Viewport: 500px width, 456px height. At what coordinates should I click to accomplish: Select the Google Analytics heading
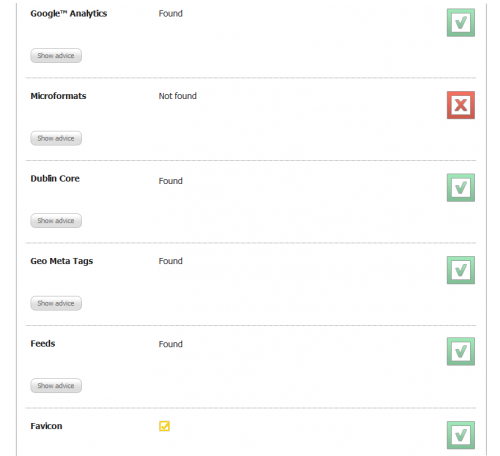(x=69, y=14)
